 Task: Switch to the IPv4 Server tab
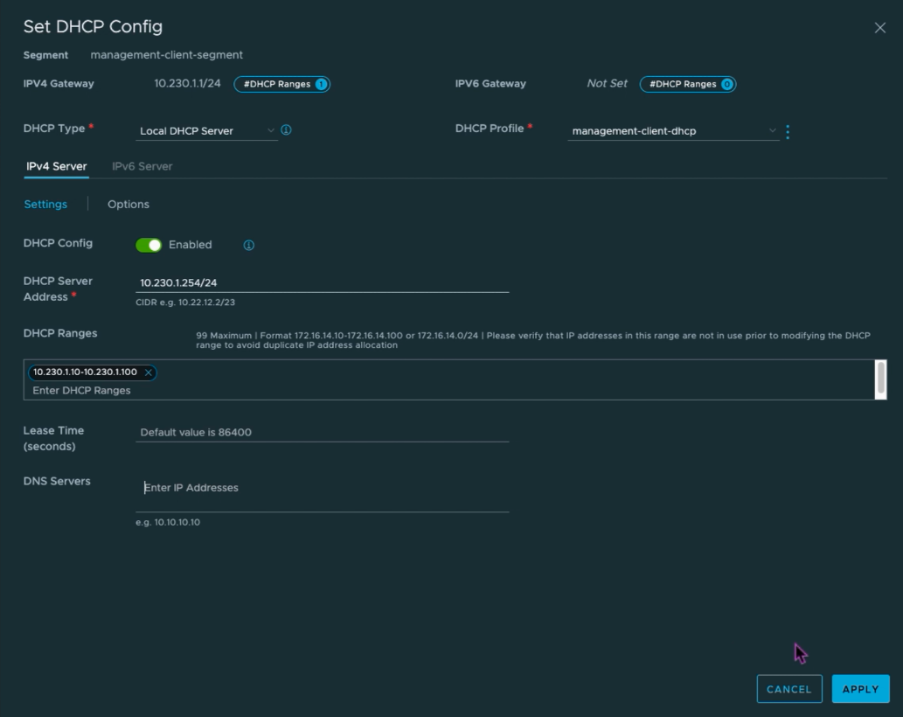point(56,166)
